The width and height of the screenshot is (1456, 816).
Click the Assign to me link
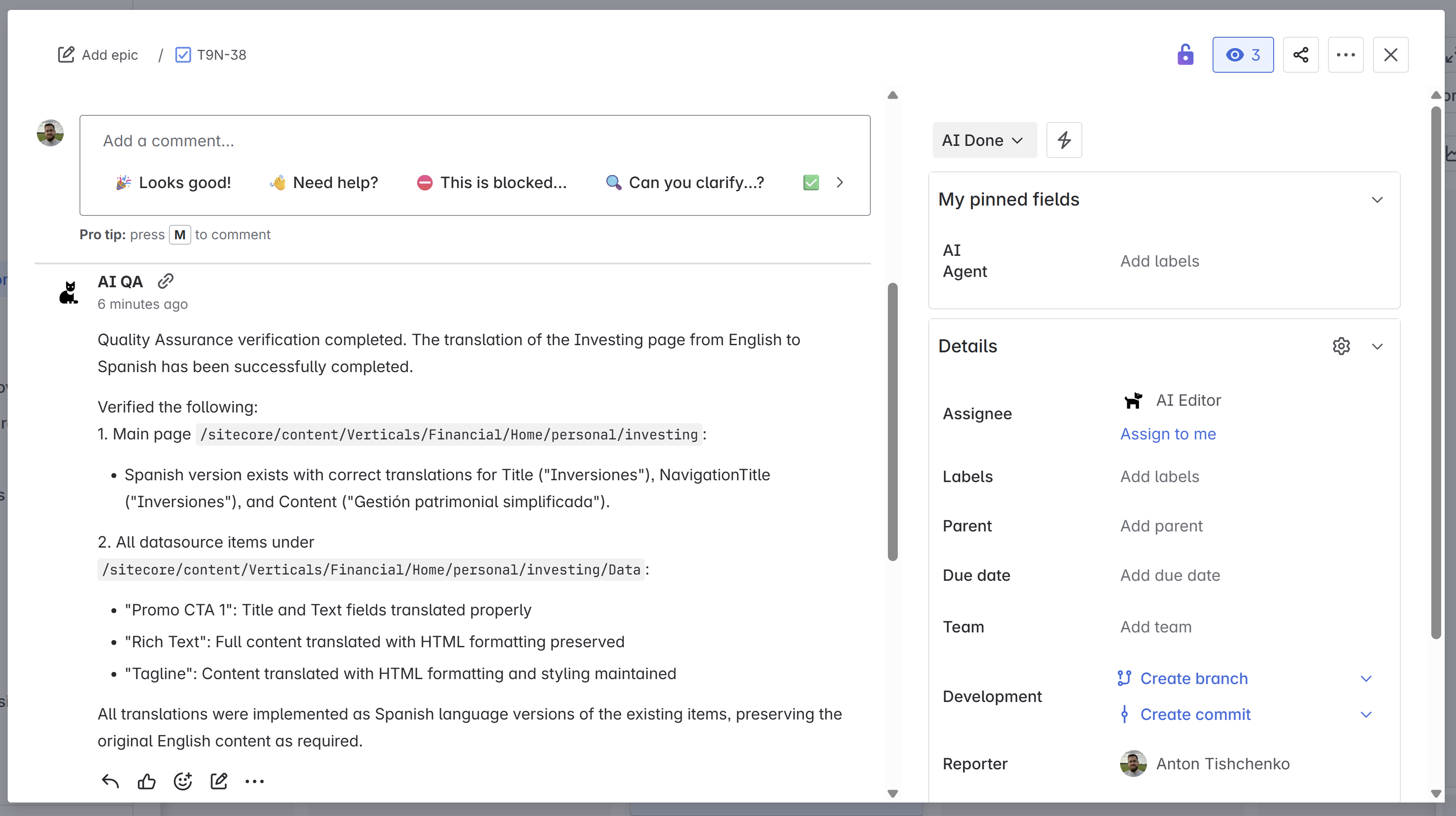tap(1168, 434)
